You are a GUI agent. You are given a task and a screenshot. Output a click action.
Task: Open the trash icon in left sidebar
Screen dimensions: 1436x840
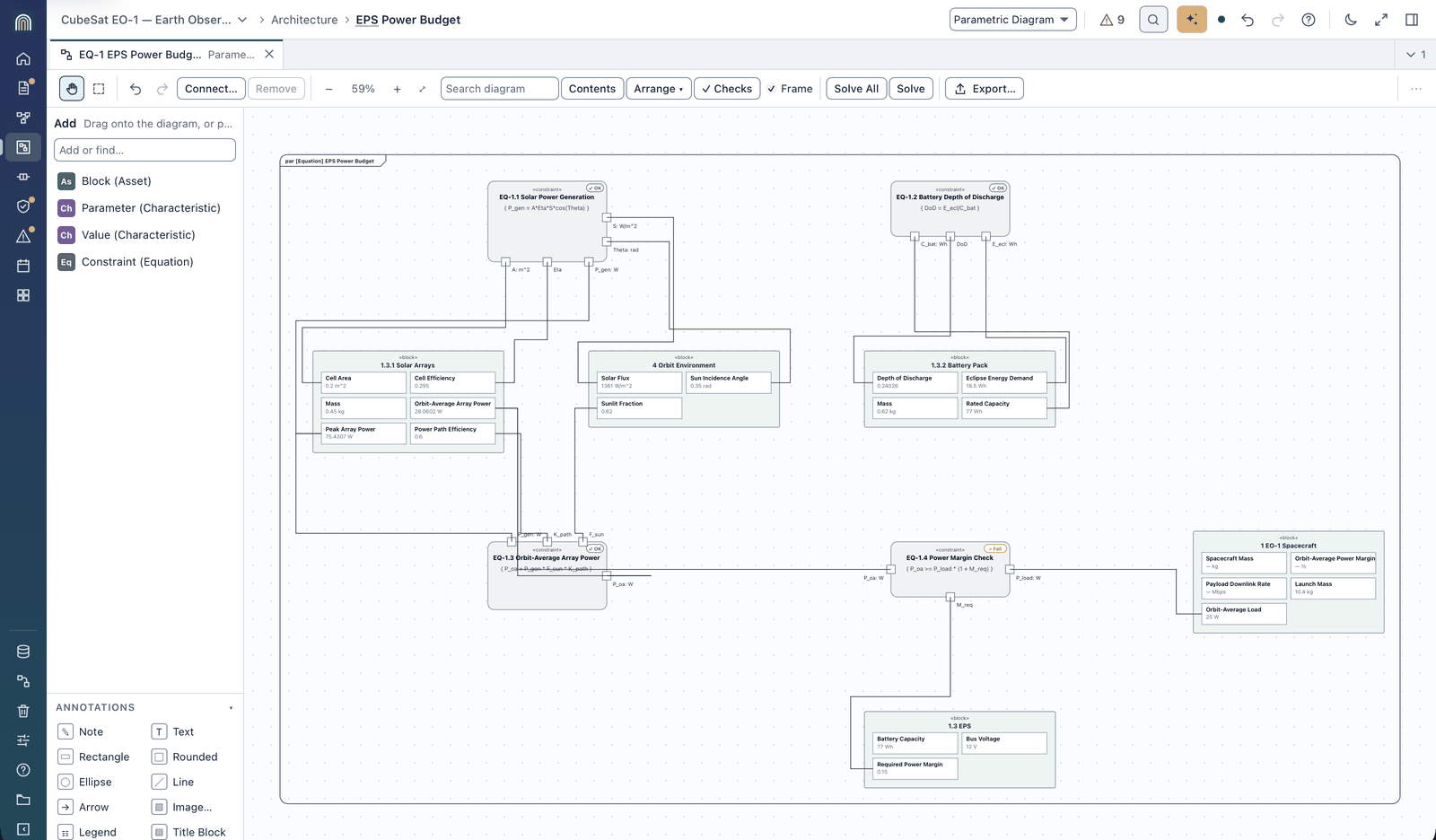(23, 711)
